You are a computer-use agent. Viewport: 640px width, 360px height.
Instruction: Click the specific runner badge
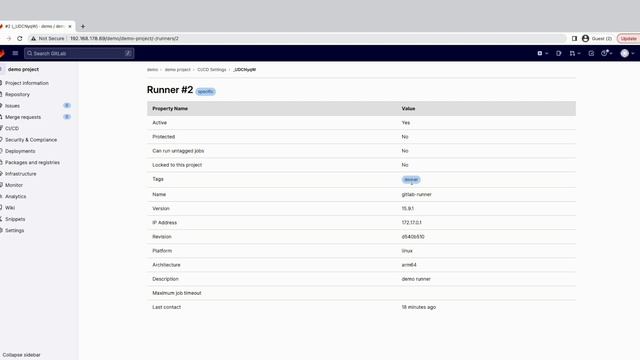click(x=205, y=91)
